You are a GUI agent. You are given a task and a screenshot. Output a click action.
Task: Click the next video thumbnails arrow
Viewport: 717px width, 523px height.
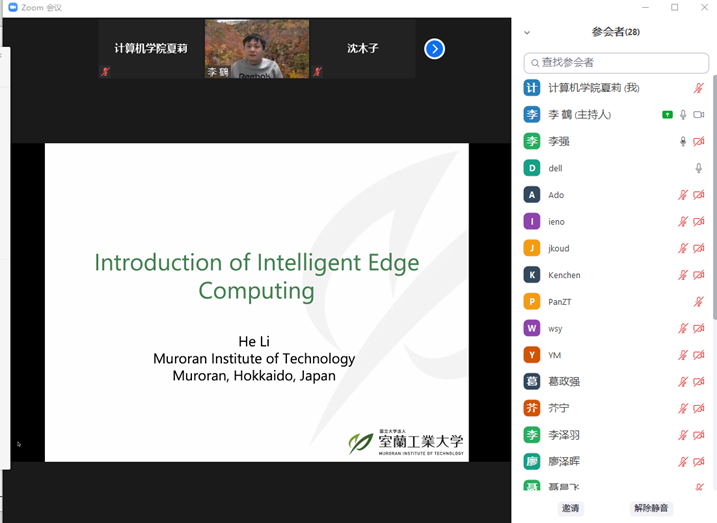434,48
